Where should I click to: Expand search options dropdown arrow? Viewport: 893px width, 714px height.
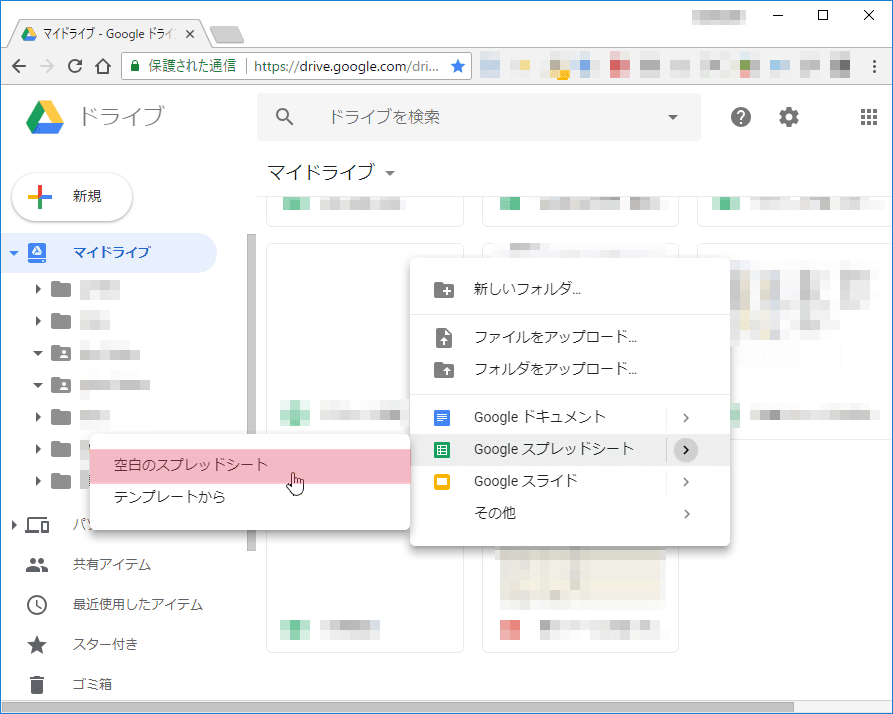click(673, 117)
